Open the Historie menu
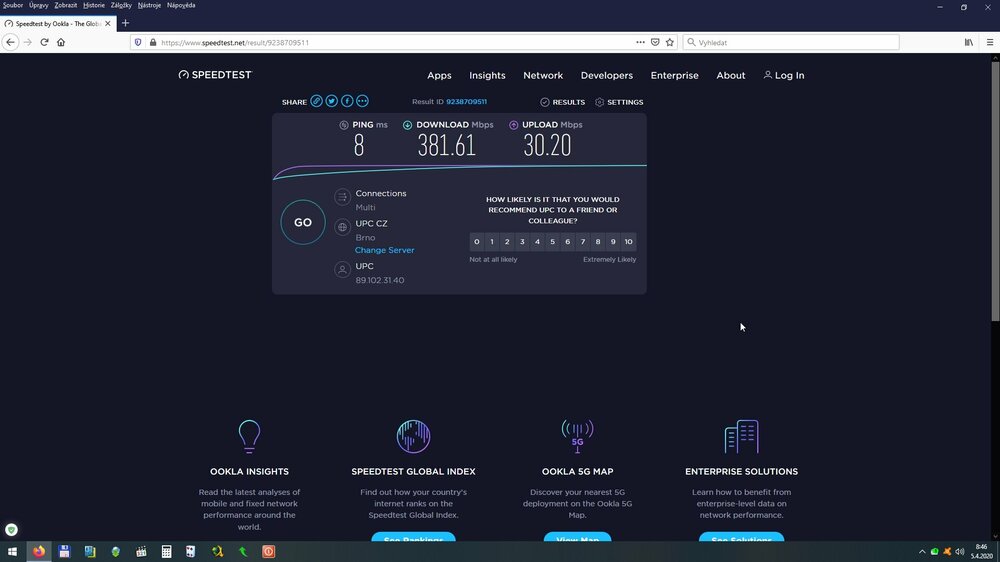Screen dimensions: 1000x562 [x=94, y=5]
